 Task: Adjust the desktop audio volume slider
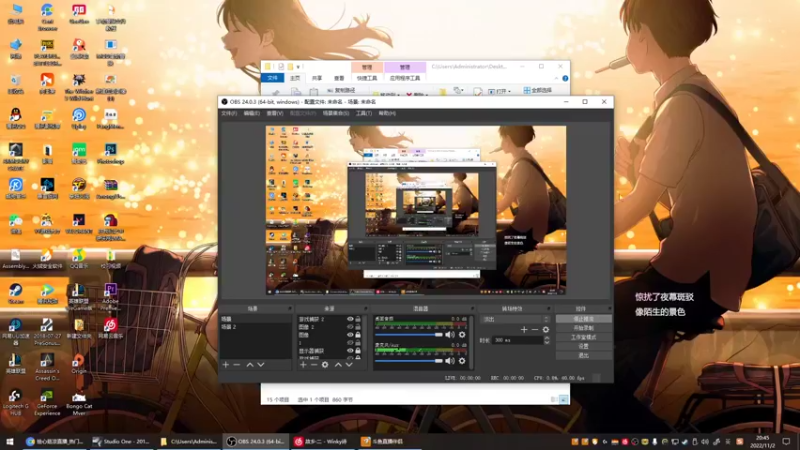click(409, 335)
